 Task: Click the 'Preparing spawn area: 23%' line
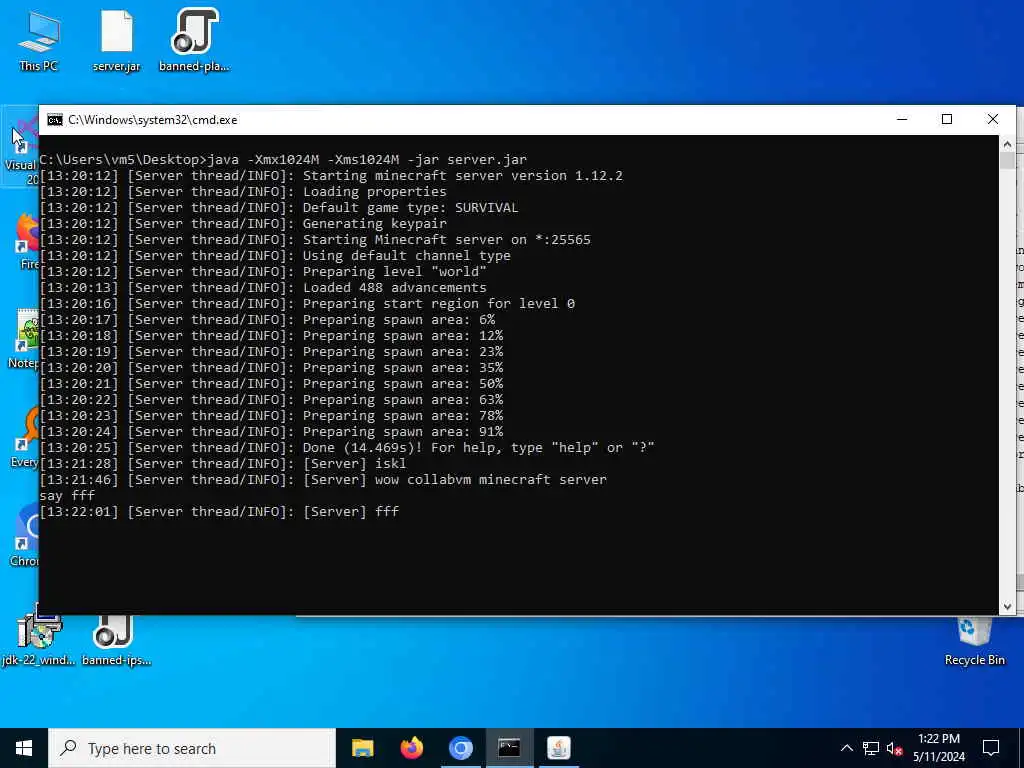271,351
